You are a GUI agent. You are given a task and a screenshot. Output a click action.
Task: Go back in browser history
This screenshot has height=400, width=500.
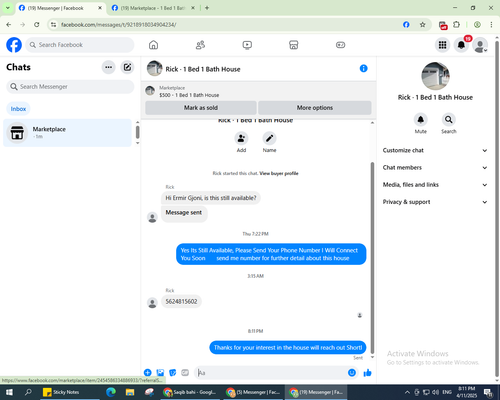[x=9, y=25]
